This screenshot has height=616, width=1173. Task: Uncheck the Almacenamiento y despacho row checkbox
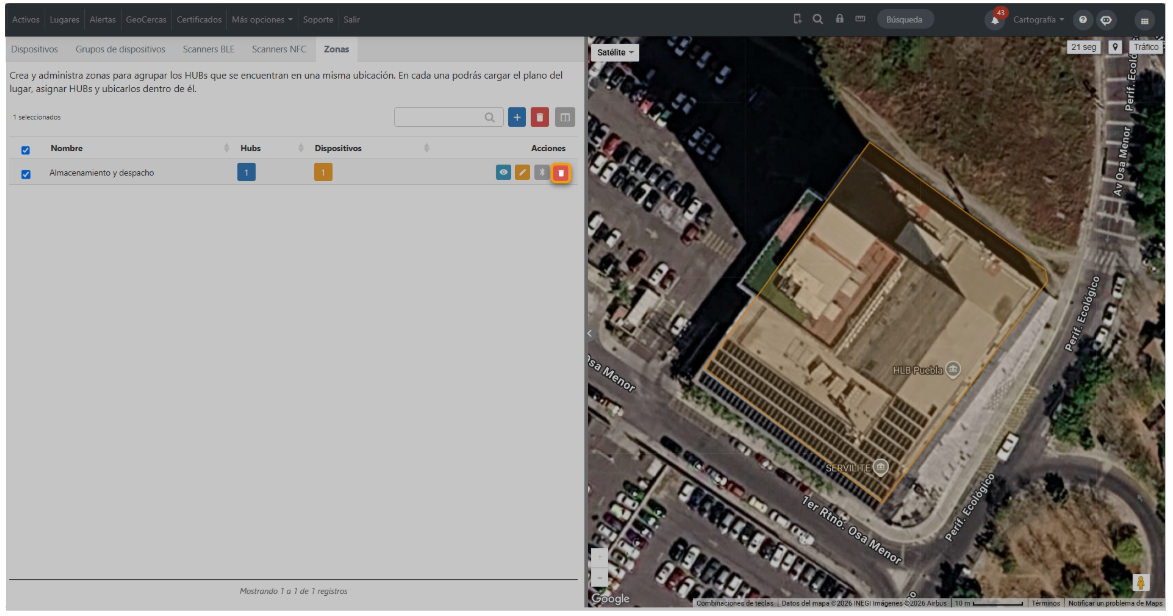(25, 174)
